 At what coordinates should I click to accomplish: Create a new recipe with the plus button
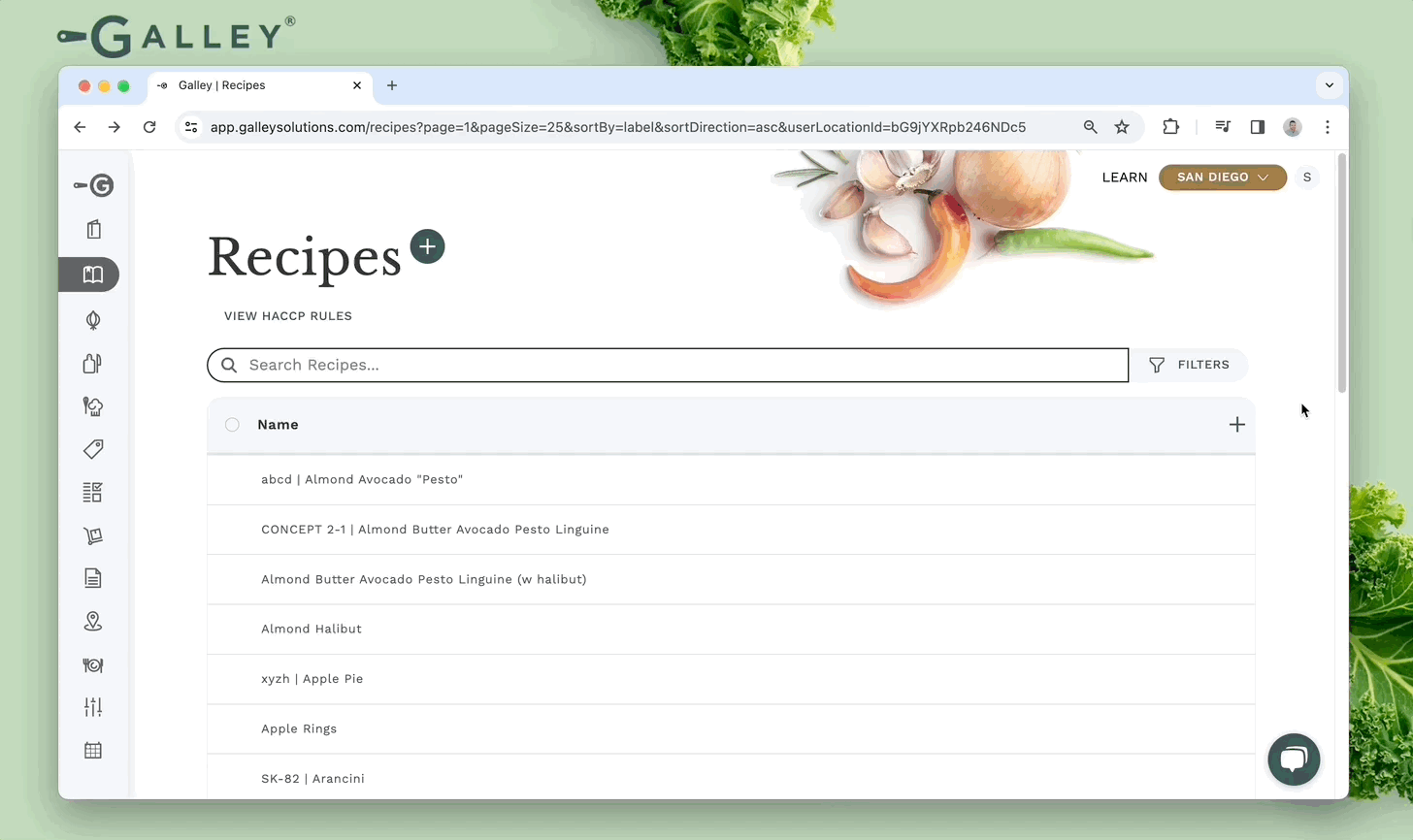pyautogui.click(x=427, y=246)
